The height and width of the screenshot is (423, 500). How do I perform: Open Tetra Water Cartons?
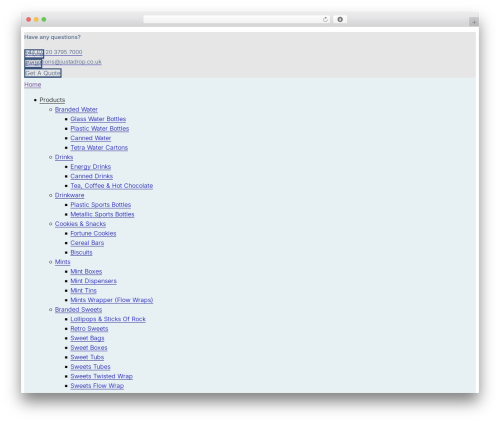click(99, 148)
